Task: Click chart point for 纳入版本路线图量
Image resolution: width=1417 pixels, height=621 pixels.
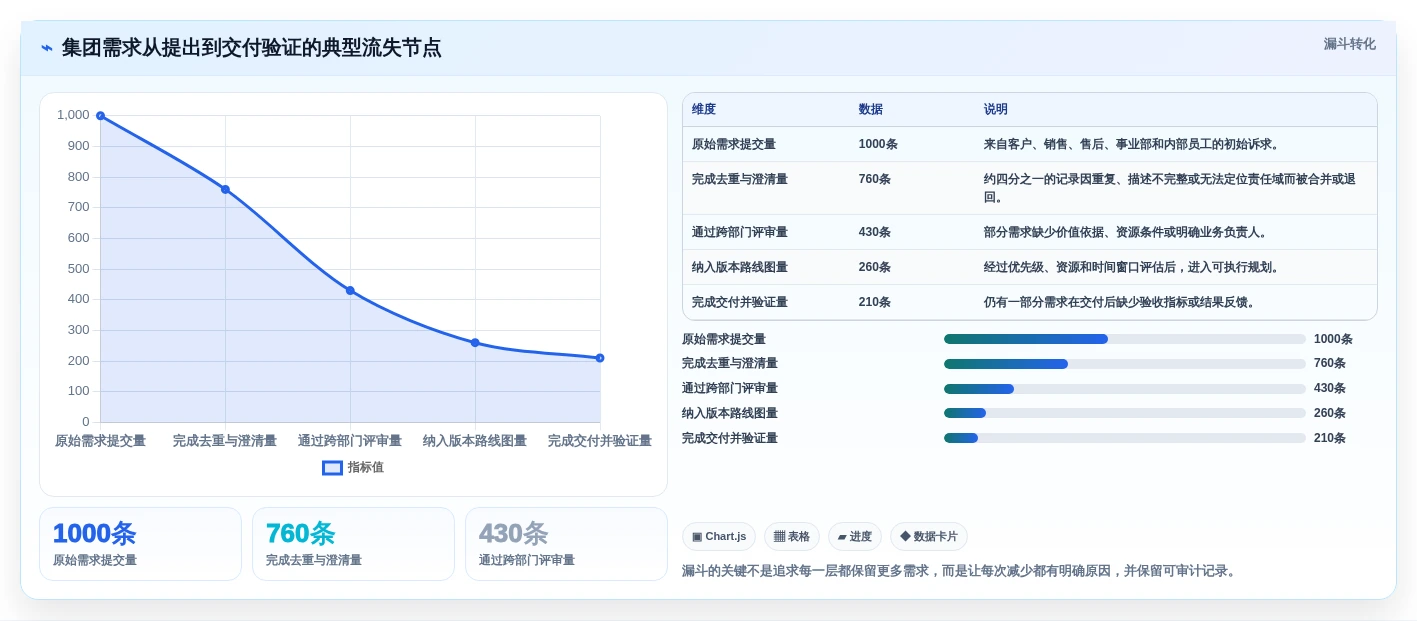Action: 475,342
